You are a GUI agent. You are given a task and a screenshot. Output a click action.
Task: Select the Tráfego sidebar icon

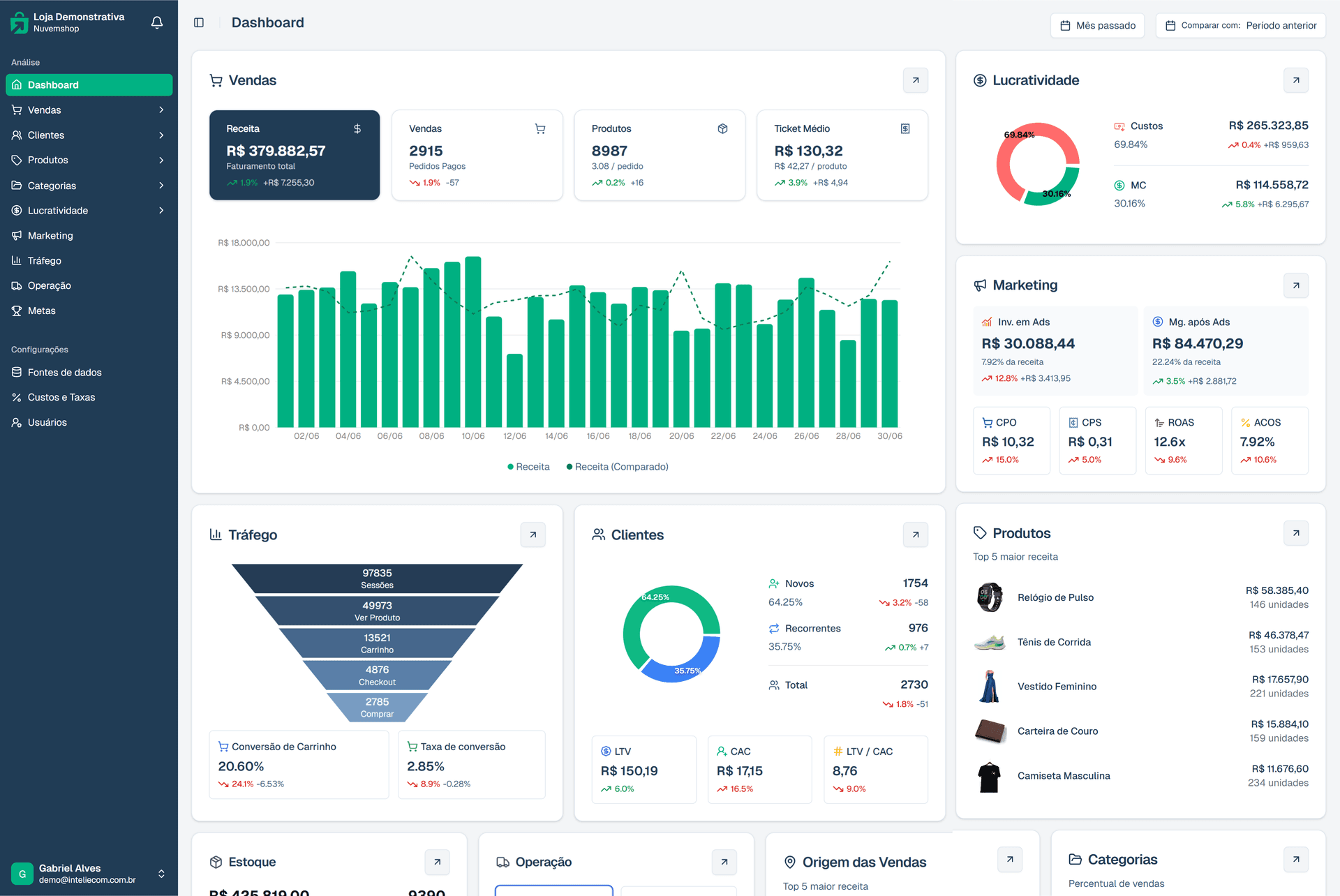point(16,260)
